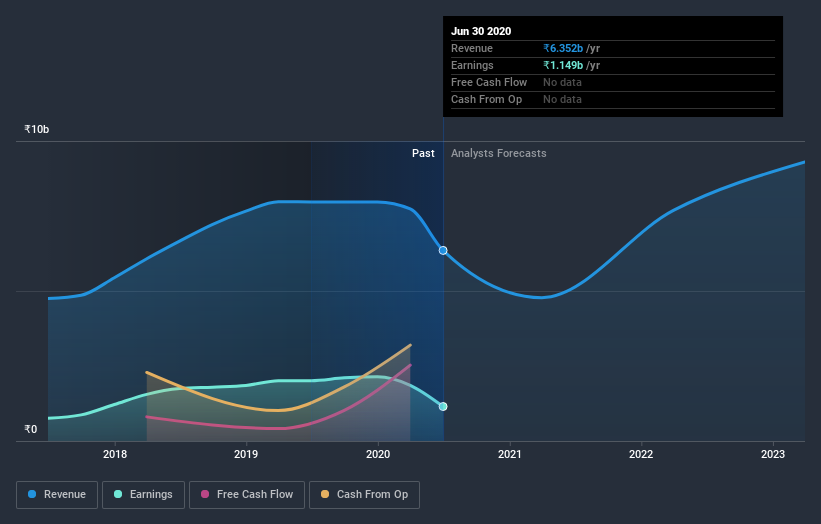Toggle the Revenue legend button
The image size is (821, 524).
pyautogui.click(x=57, y=495)
